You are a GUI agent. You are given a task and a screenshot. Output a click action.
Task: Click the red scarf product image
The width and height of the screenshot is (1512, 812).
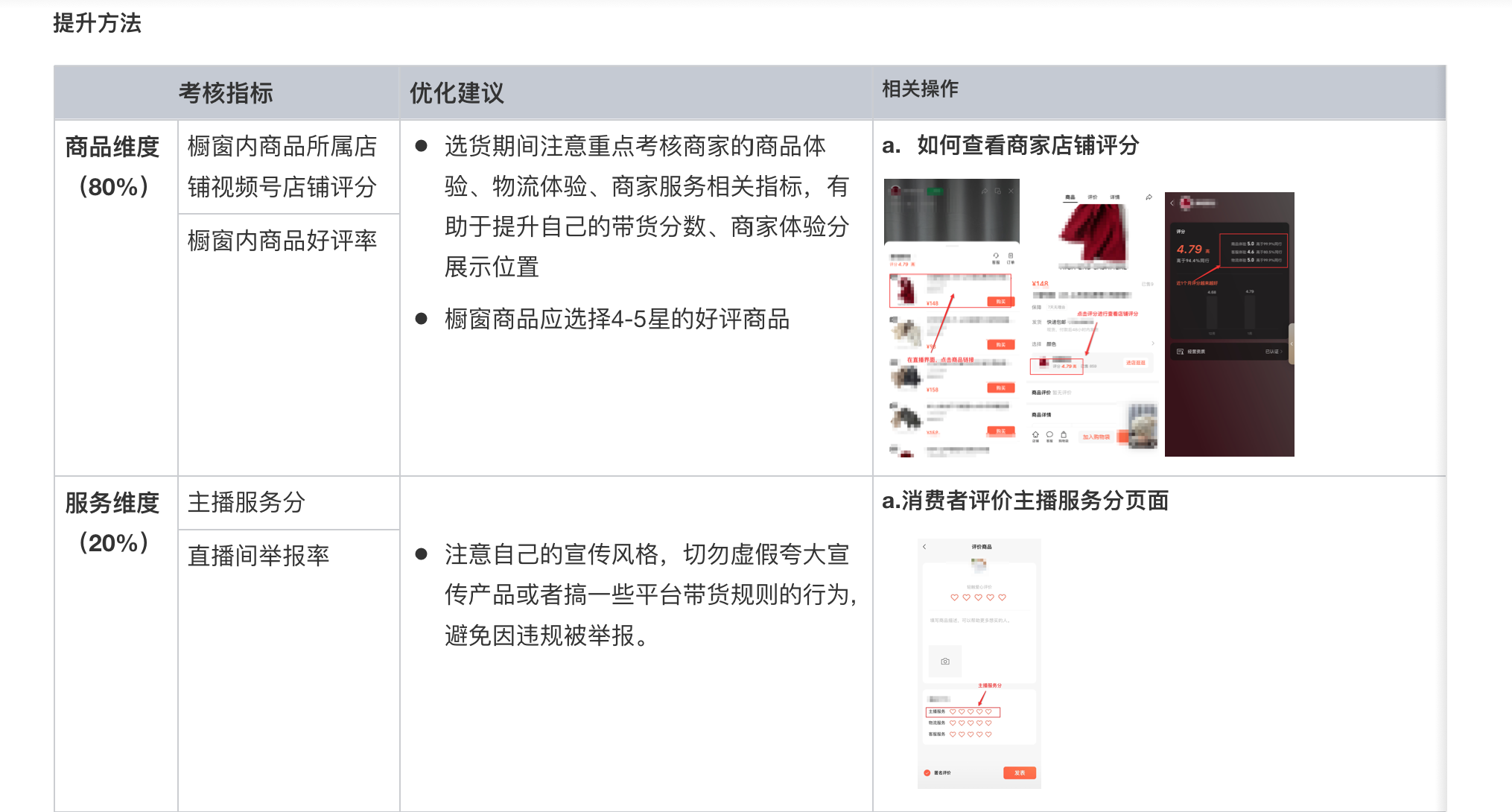(x=1093, y=232)
